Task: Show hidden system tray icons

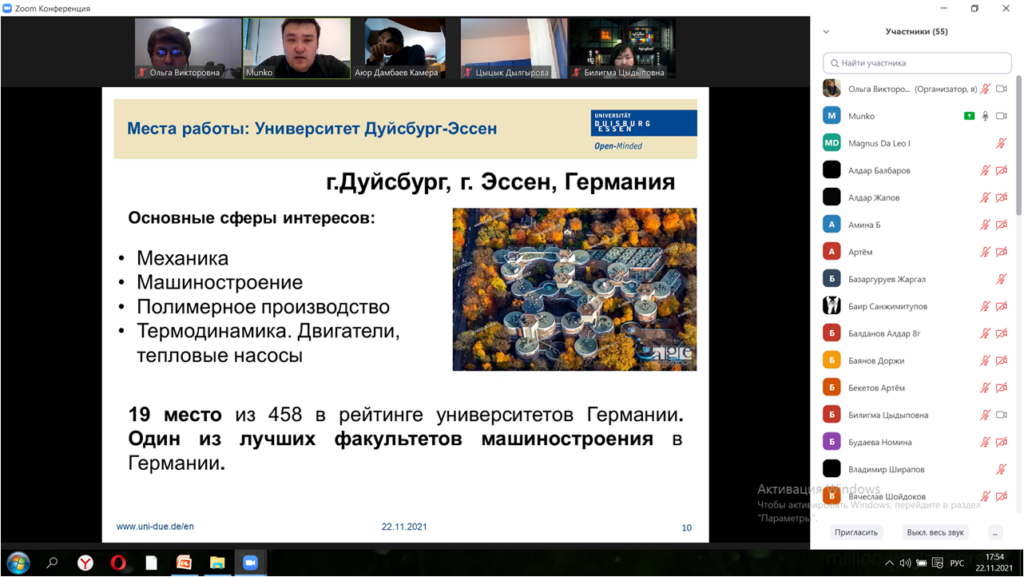Action: pyautogui.click(x=889, y=563)
